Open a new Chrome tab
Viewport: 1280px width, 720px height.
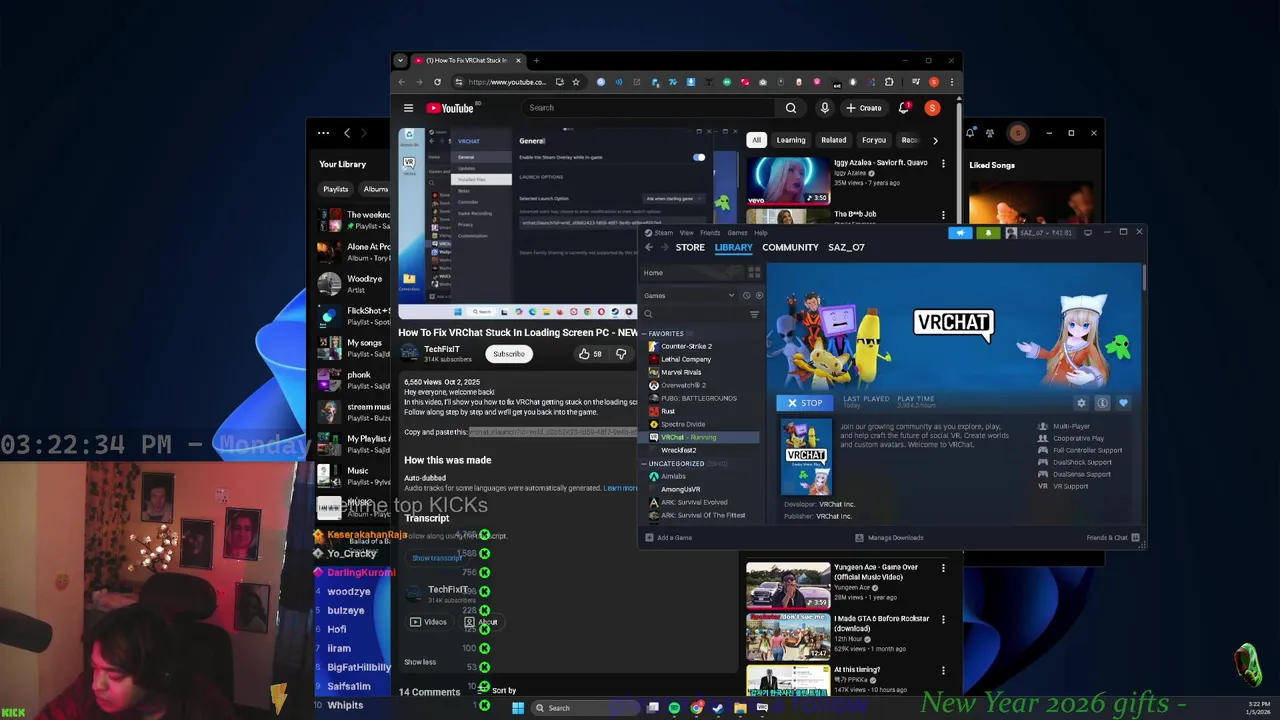coord(536,61)
